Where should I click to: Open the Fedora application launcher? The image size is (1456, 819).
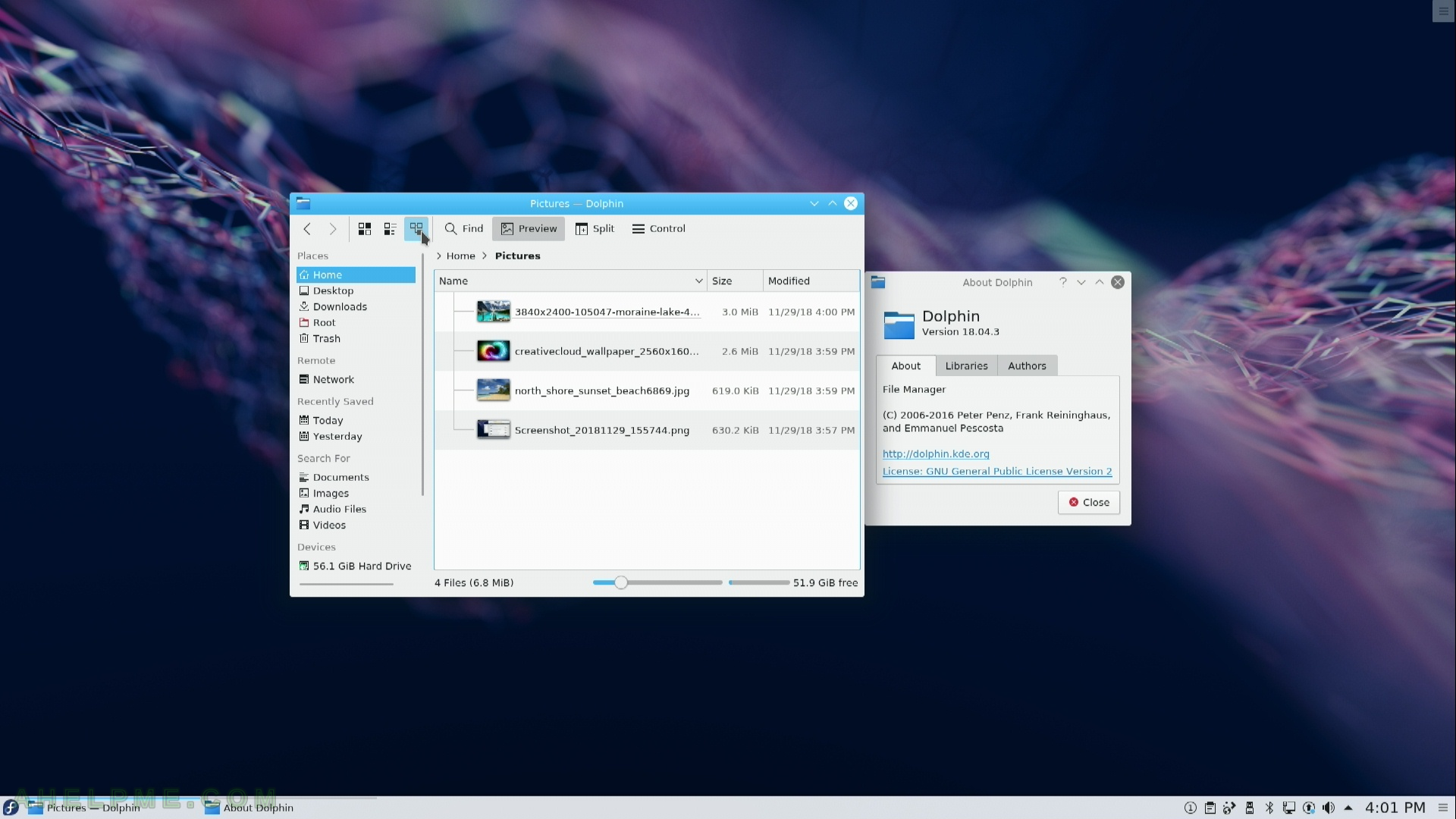tap(11, 808)
